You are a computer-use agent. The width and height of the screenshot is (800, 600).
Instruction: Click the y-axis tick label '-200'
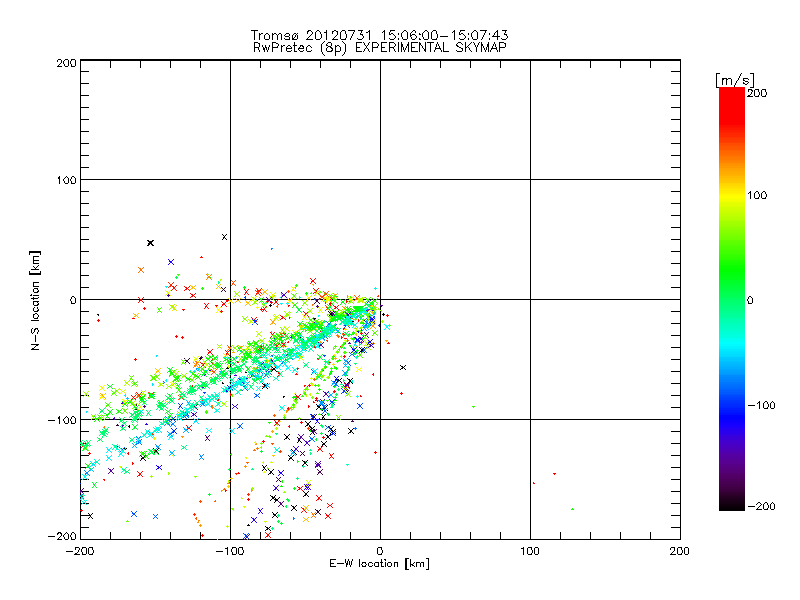(x=62, y=536)
